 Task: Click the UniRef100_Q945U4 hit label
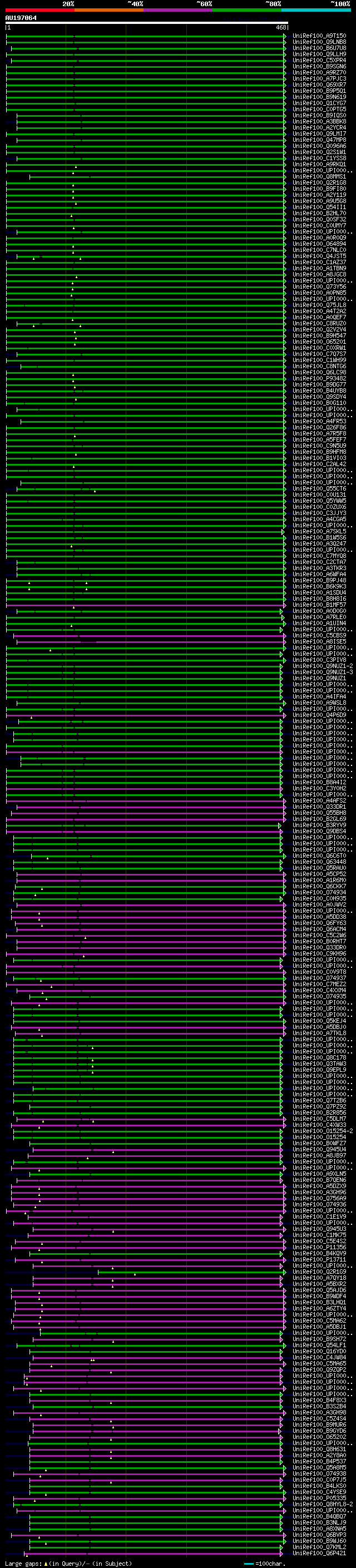point(319,1149)
